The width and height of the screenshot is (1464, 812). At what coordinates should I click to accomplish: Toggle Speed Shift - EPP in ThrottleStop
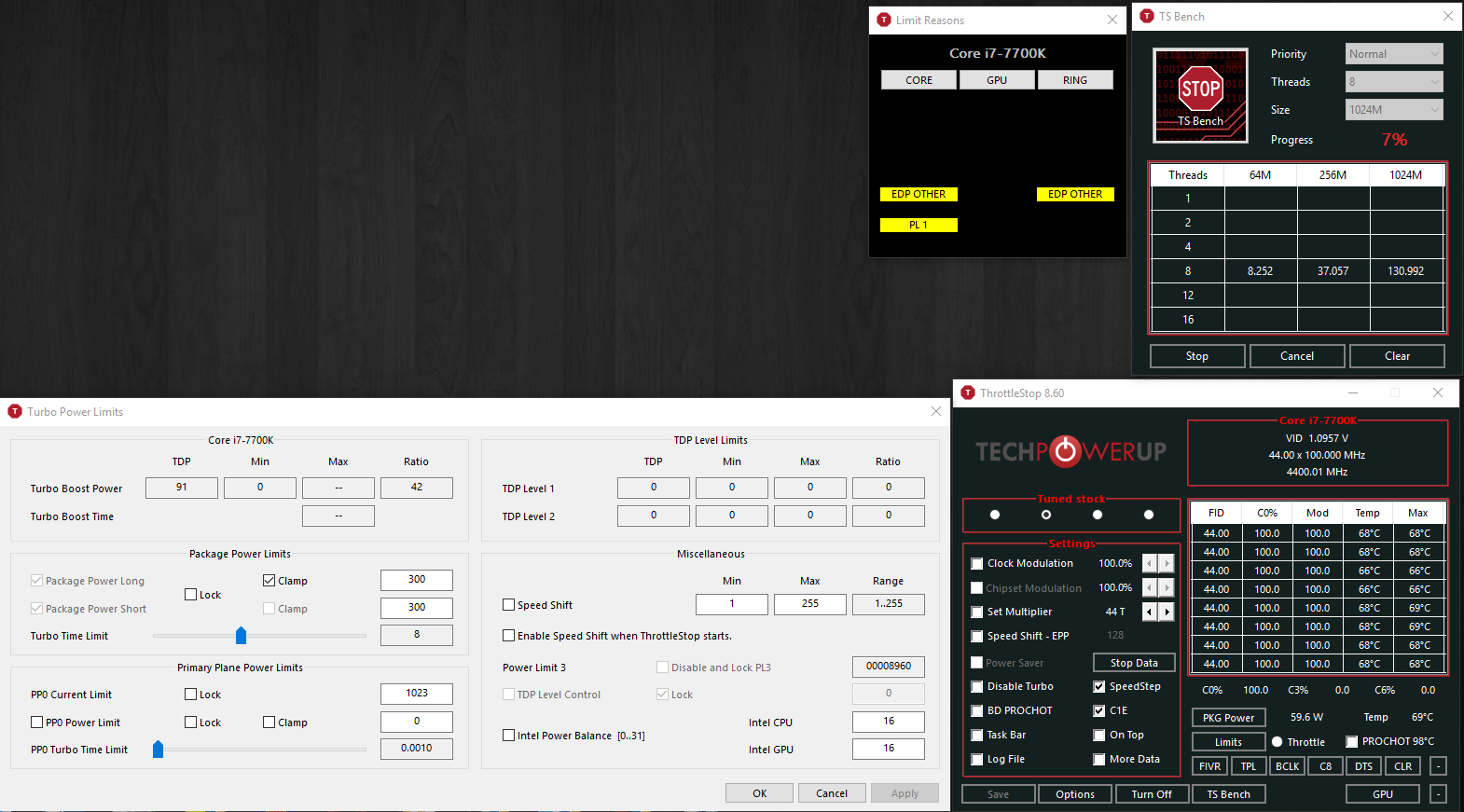point(977,636)
